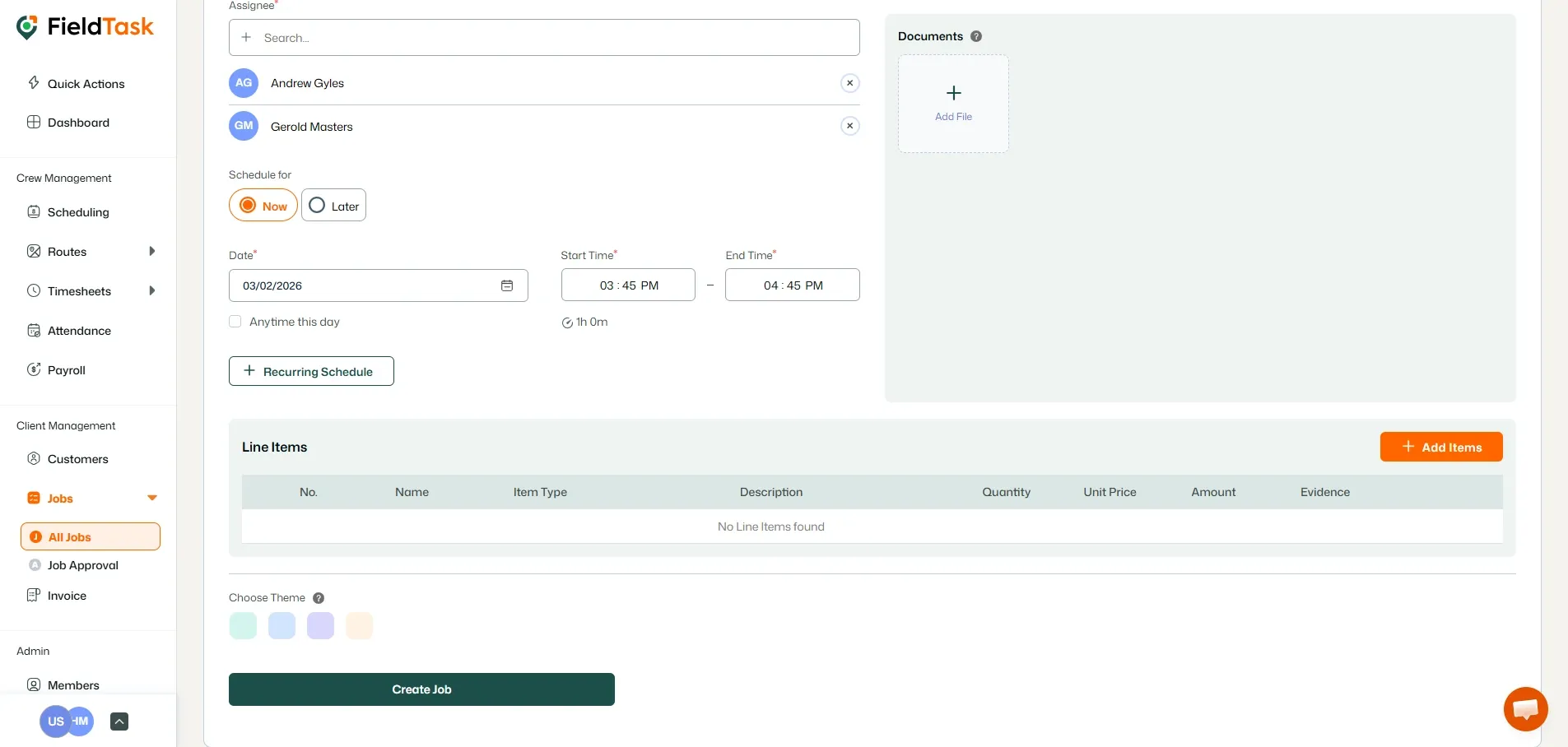
Task: Click the Recurring Schedule button
Action: 311,371
